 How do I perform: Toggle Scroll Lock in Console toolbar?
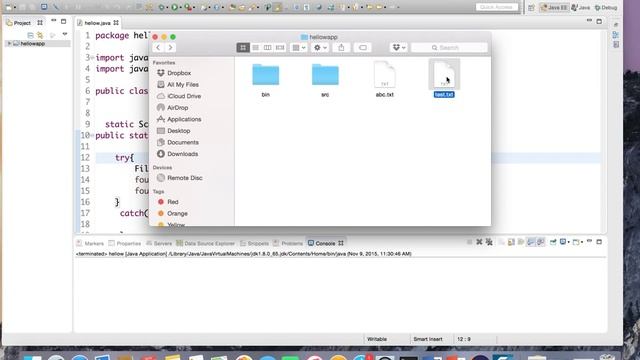(x=511, y=242)
